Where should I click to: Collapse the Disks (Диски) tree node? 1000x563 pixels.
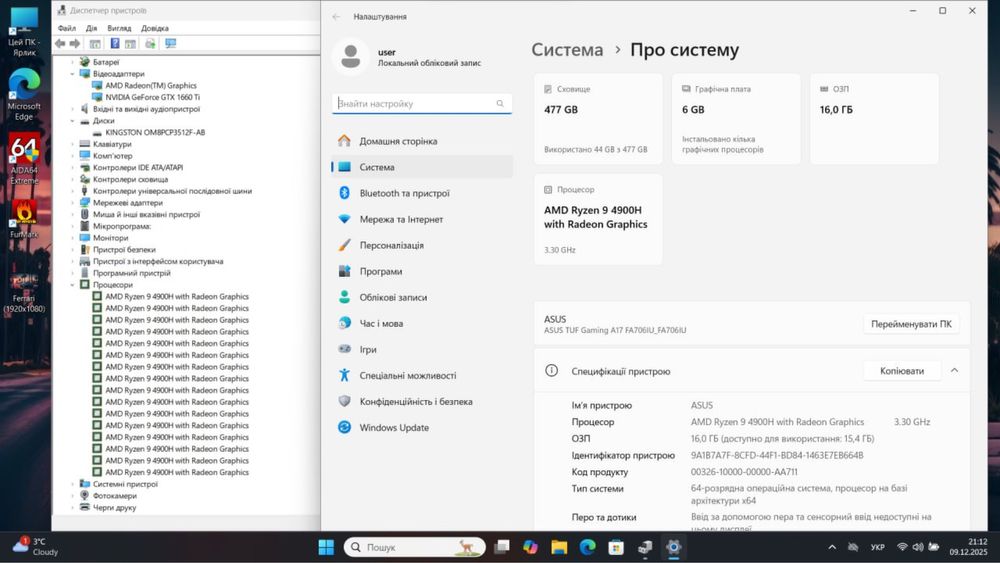[72, 121]
